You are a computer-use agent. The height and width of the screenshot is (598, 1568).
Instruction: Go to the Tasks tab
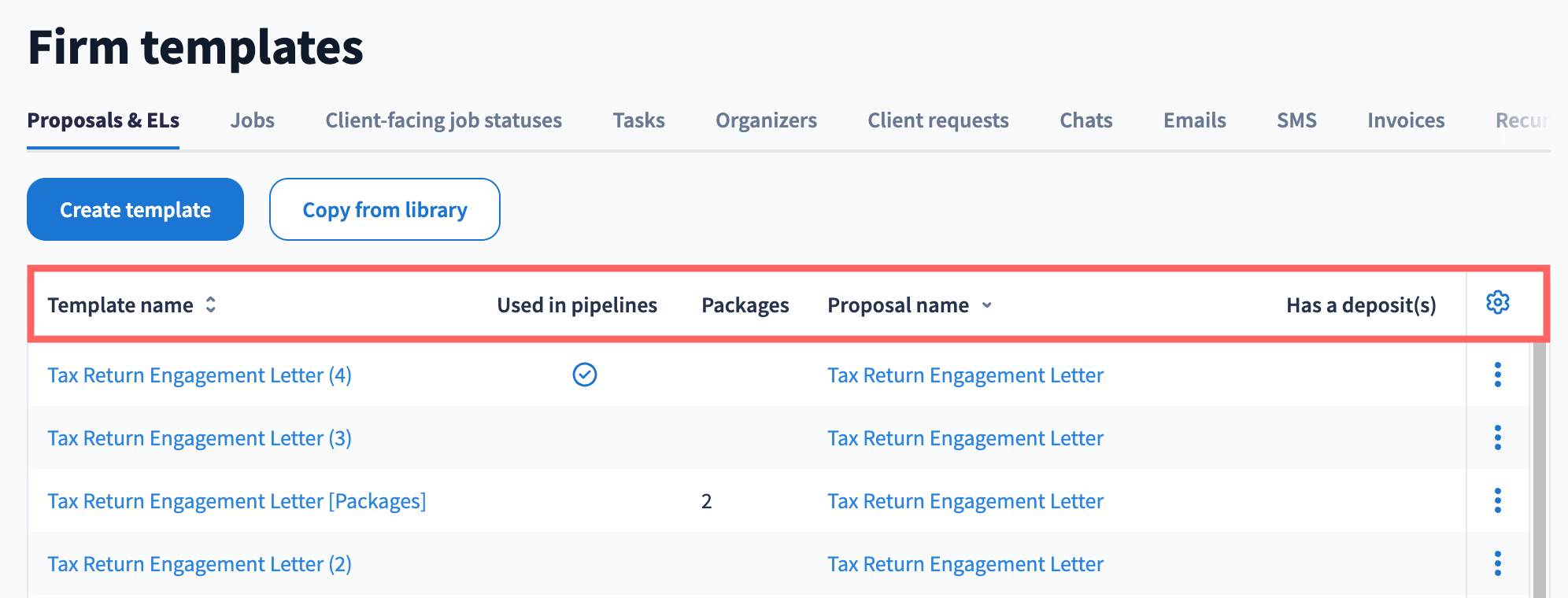(x=639, y=120)
